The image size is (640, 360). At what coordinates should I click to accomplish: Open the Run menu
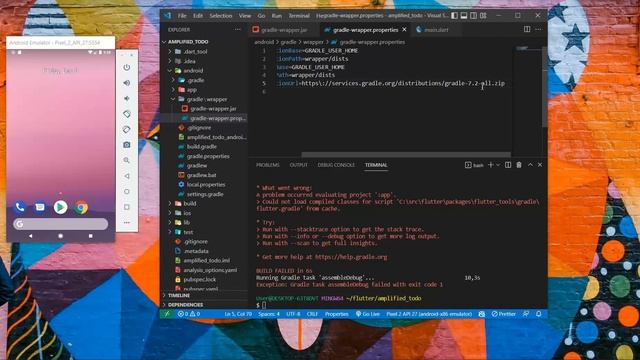click(277, 16)
